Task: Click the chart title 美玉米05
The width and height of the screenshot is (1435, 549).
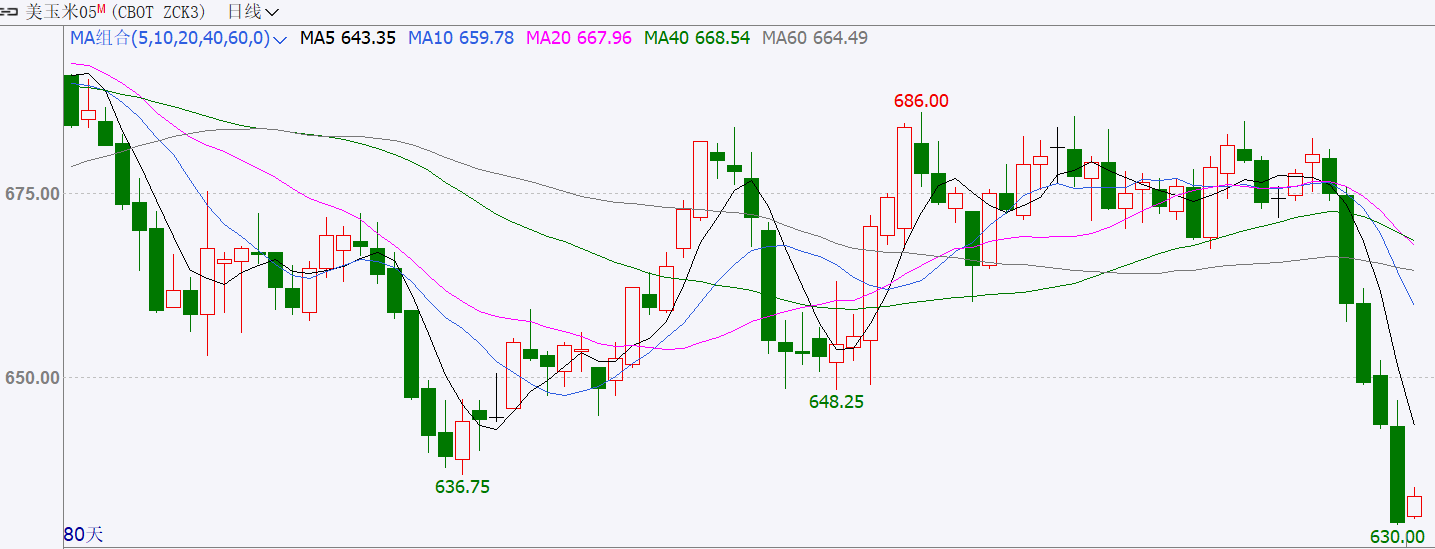Action: pyautogui.click(x=60, y=12)
